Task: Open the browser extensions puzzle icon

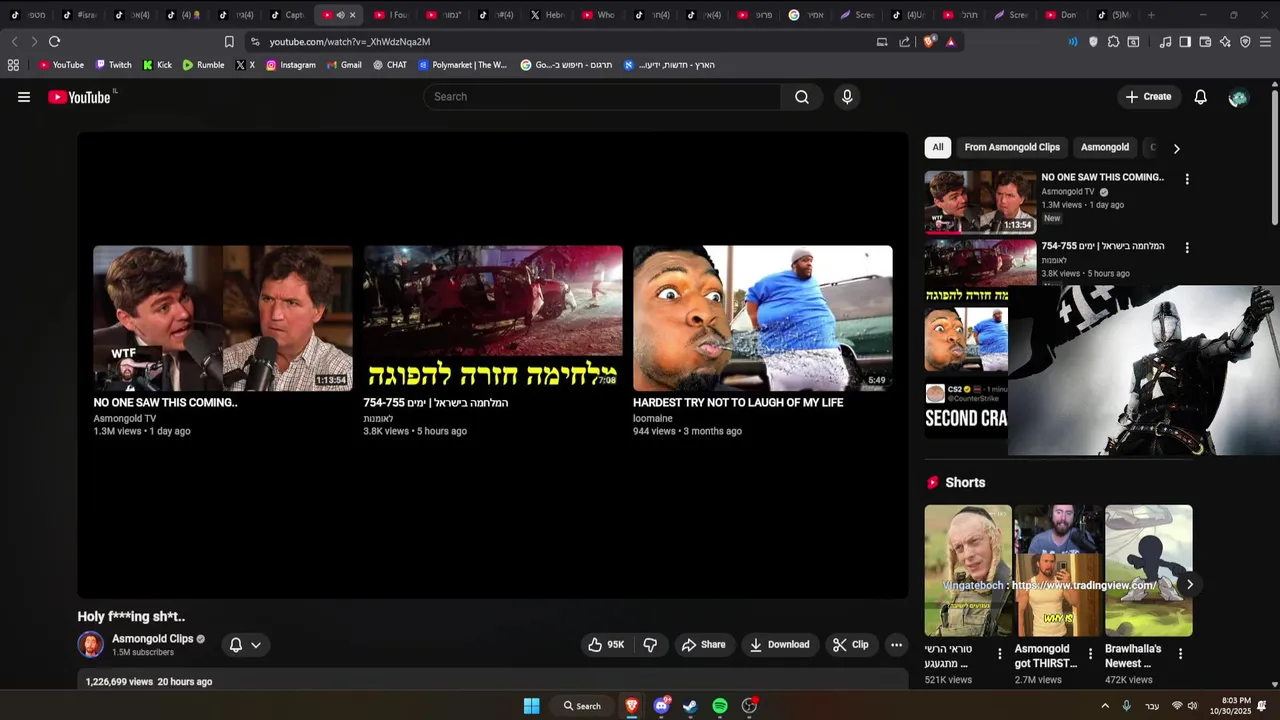Action: 1113,42
